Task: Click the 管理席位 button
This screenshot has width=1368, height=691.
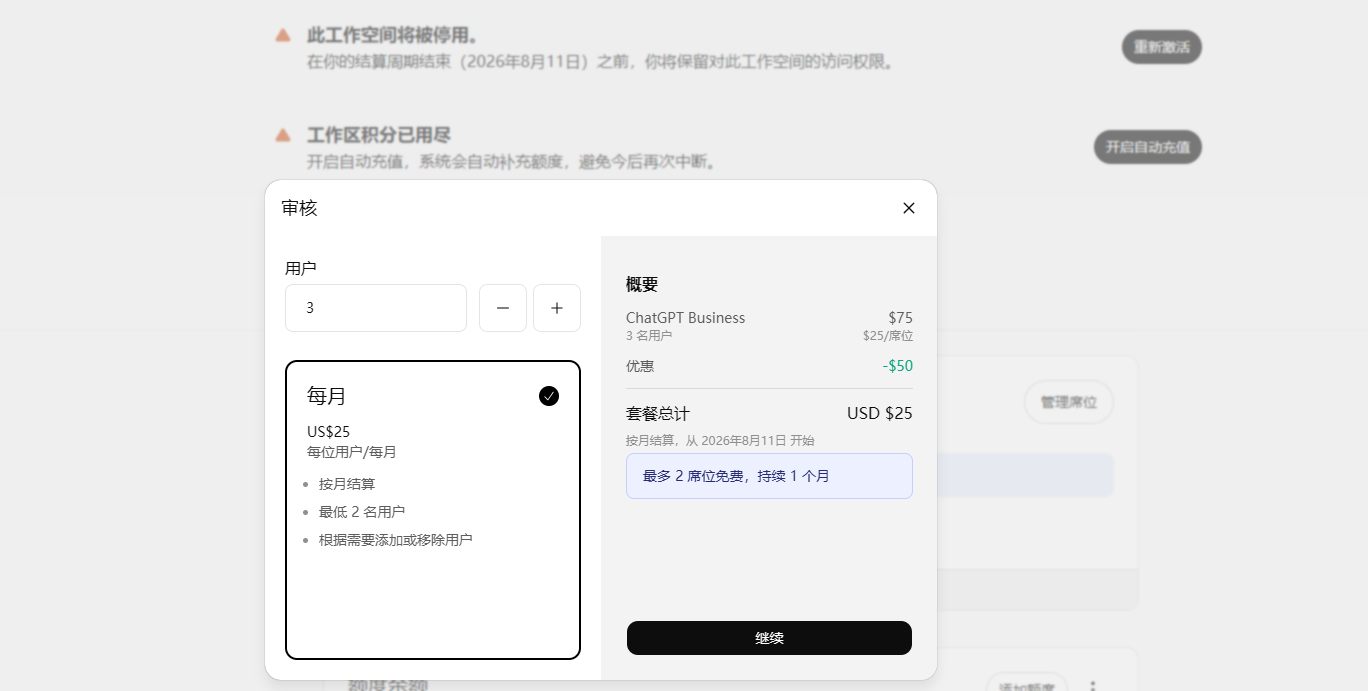Action: [x=1068, y=402]
